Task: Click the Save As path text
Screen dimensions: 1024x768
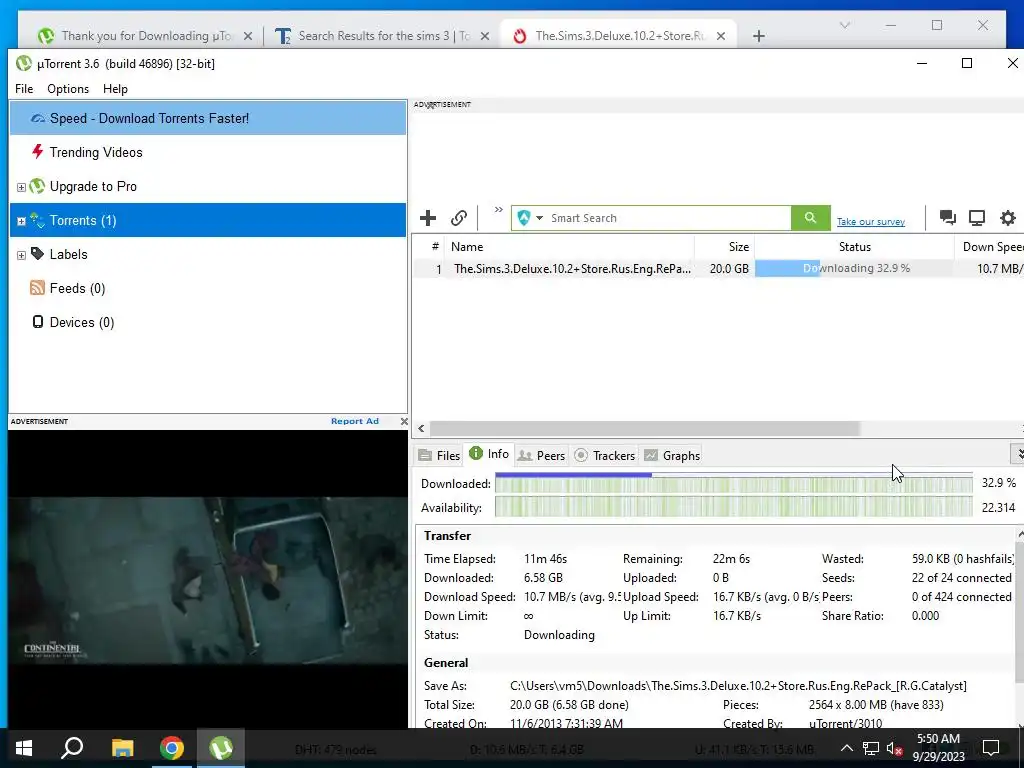Action: tap(738, 686)
